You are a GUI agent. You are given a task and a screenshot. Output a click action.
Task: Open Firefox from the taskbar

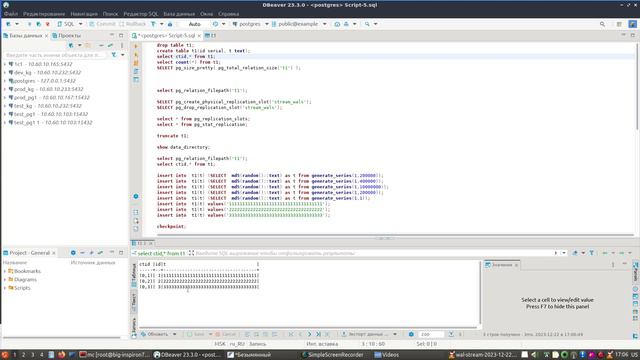pos(62,355)
